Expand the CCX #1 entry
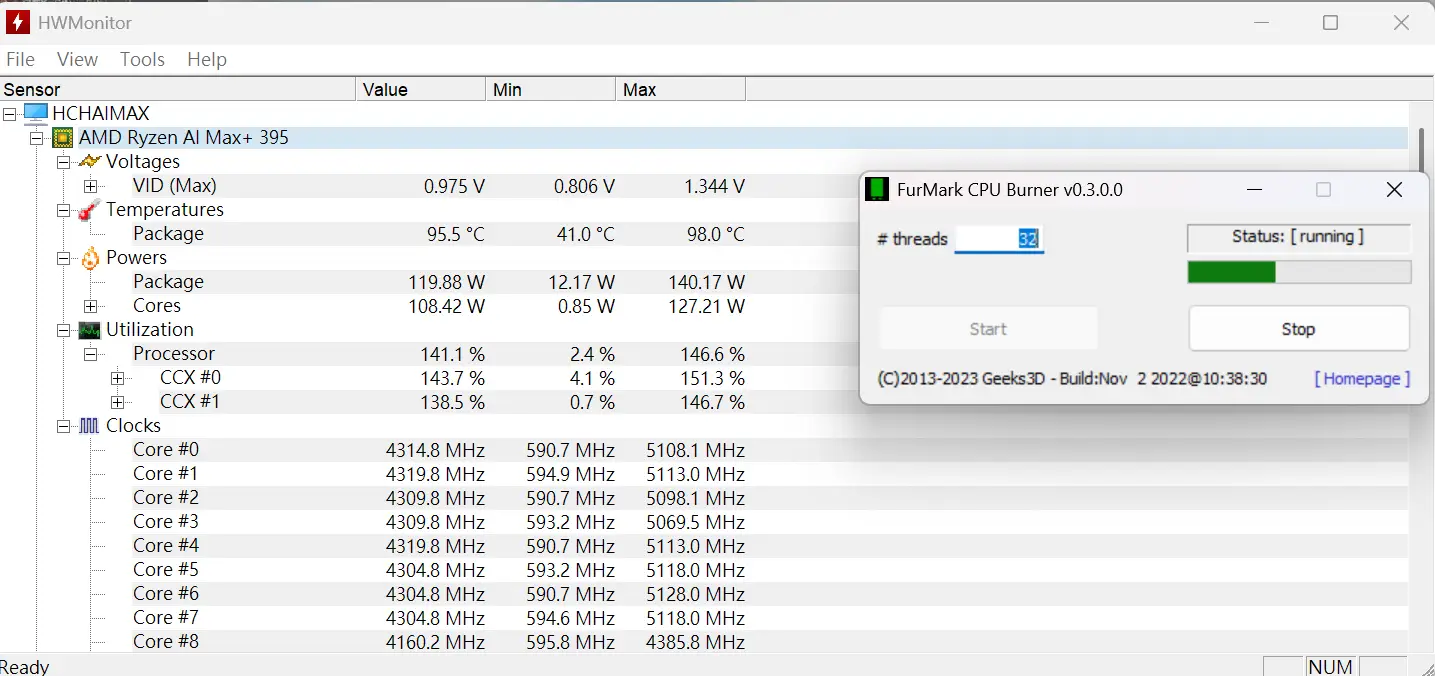Viewport: 1435px width, 676px height. coord(117,402)
